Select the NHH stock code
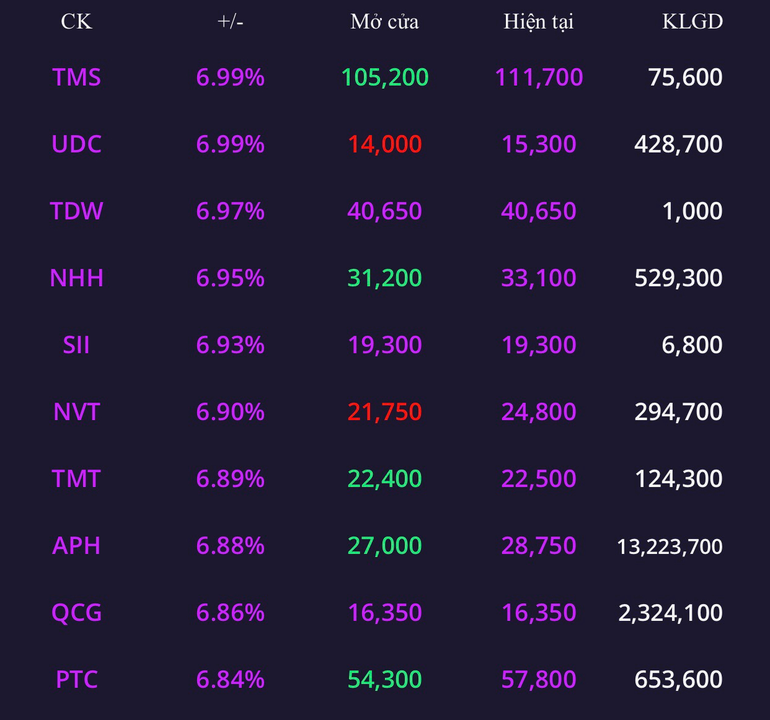Image resolution: width=770 pixels, height=720 pixels. 77,277
